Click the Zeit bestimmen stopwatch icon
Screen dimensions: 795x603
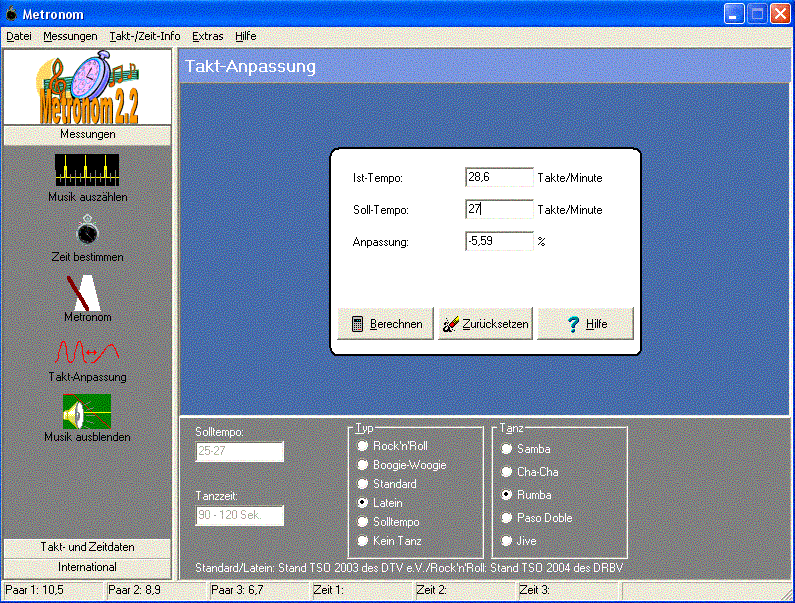coord(87,230)
